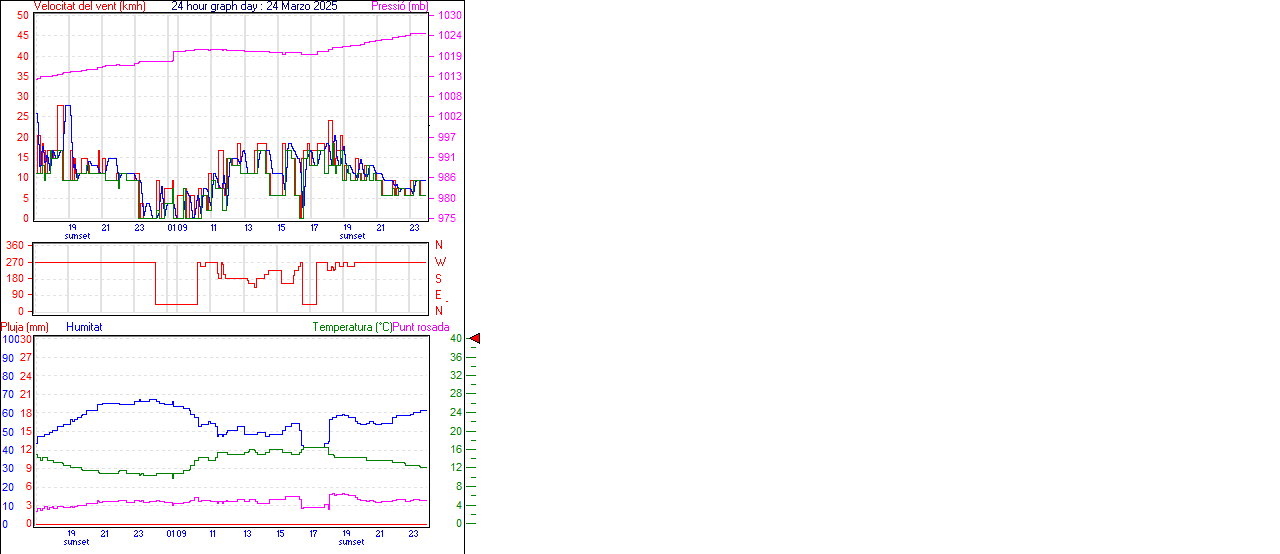
Task: Click the 'W' compass direction label
Action: click(440, 262)
